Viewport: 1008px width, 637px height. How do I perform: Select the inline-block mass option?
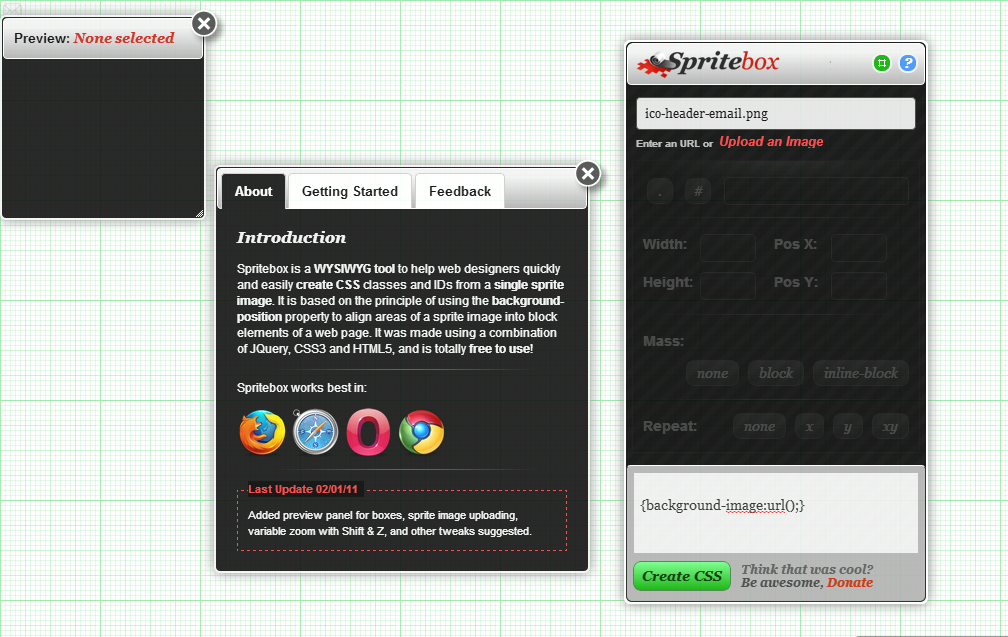point(860,373)
